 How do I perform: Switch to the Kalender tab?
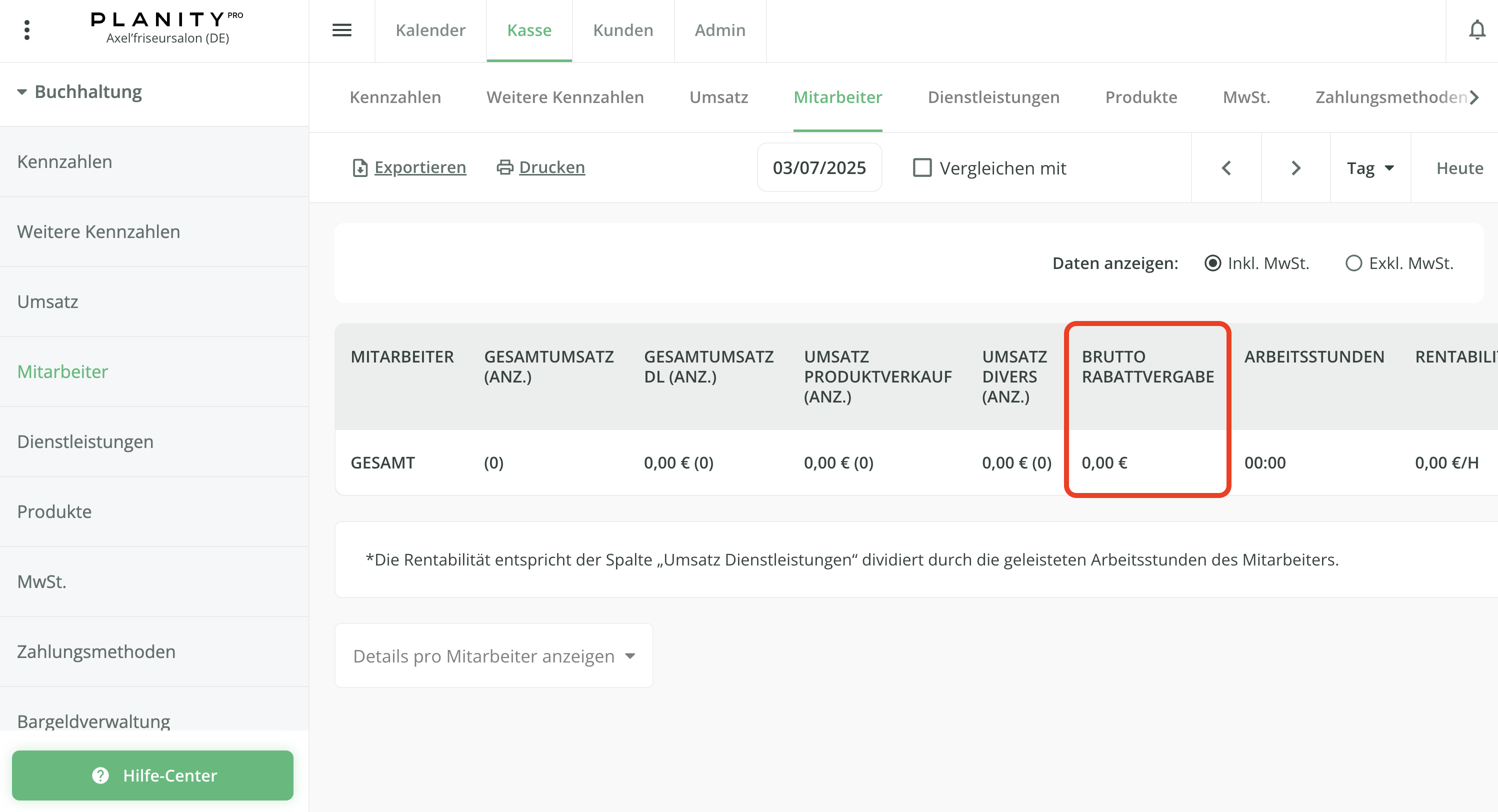coord(430,30)
